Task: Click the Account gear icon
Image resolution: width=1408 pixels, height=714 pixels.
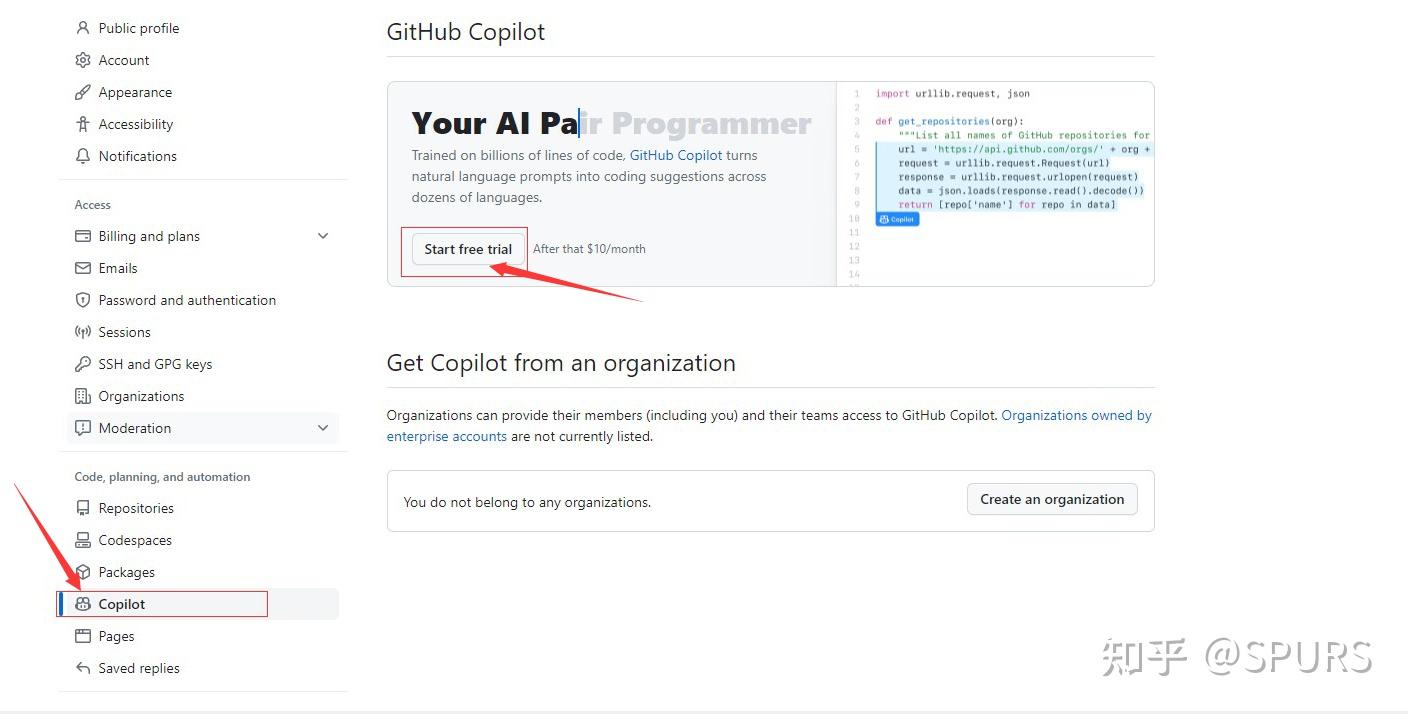Action: point(83,60)
